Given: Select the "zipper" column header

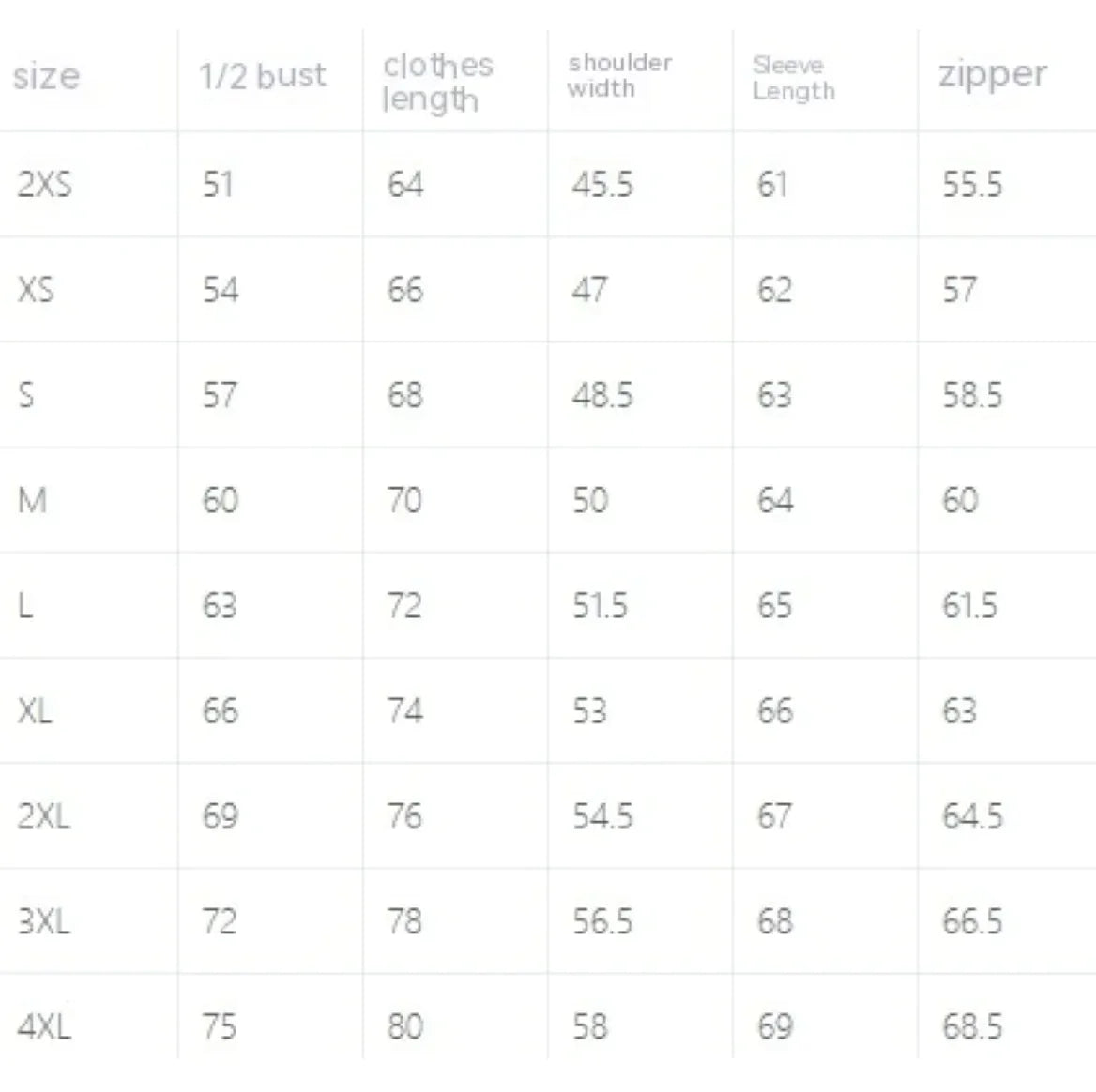Looking at the screenshot, I should coord(992,76).
